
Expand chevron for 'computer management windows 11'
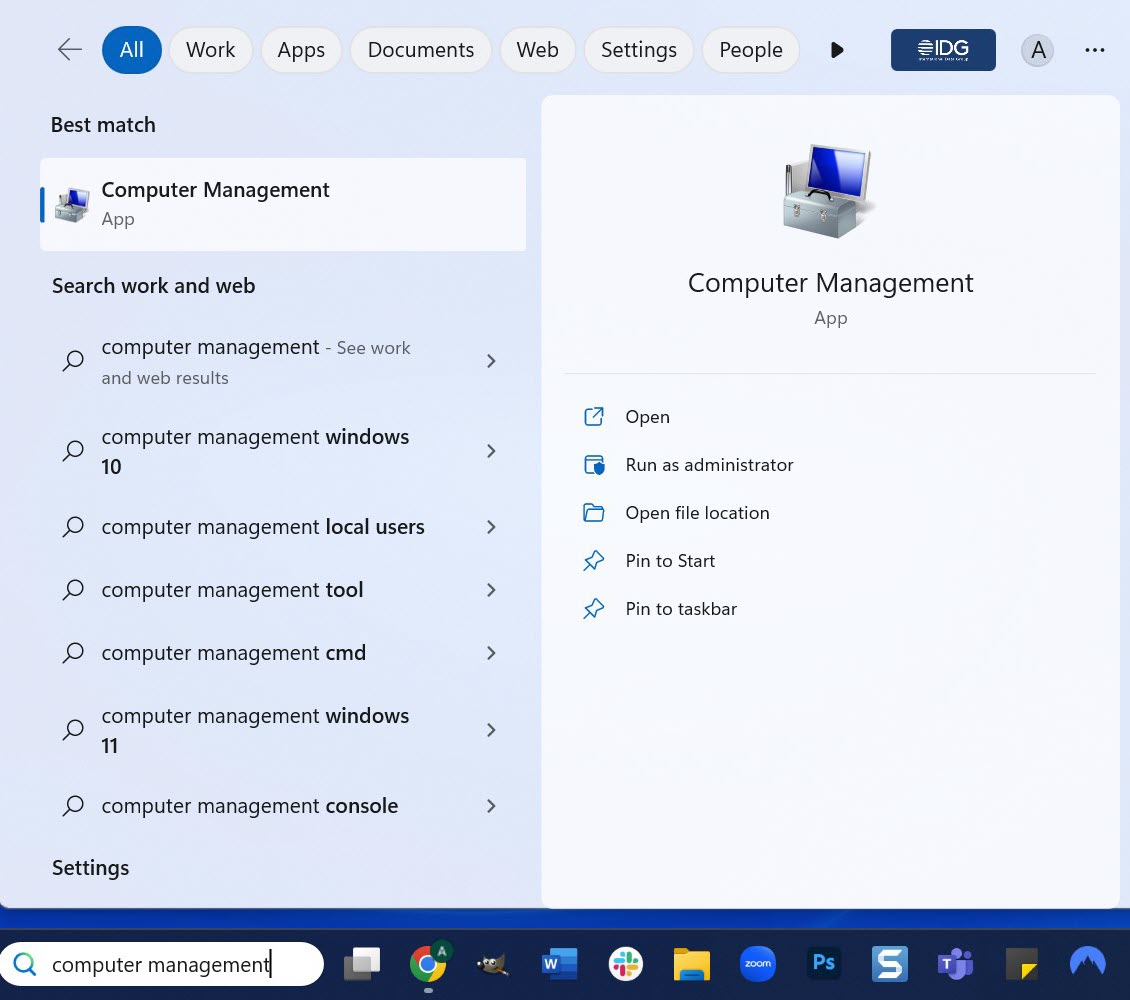[x=491, y=730]
